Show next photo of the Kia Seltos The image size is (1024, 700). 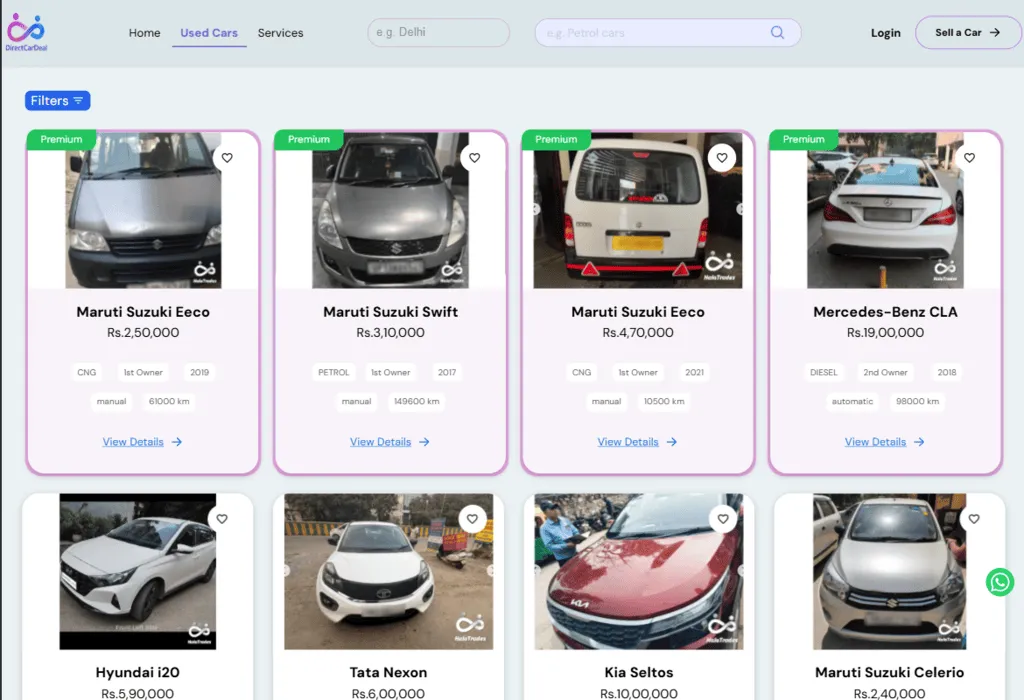point(740,571)
